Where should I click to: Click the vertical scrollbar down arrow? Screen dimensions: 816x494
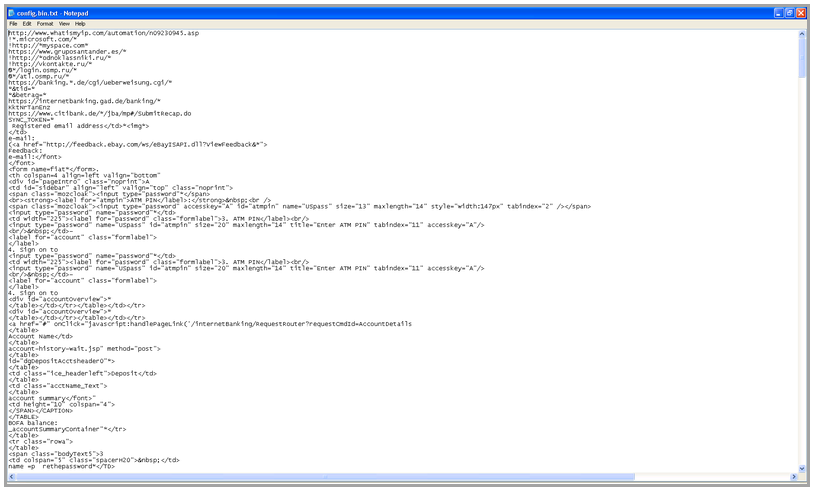[801, 468]
